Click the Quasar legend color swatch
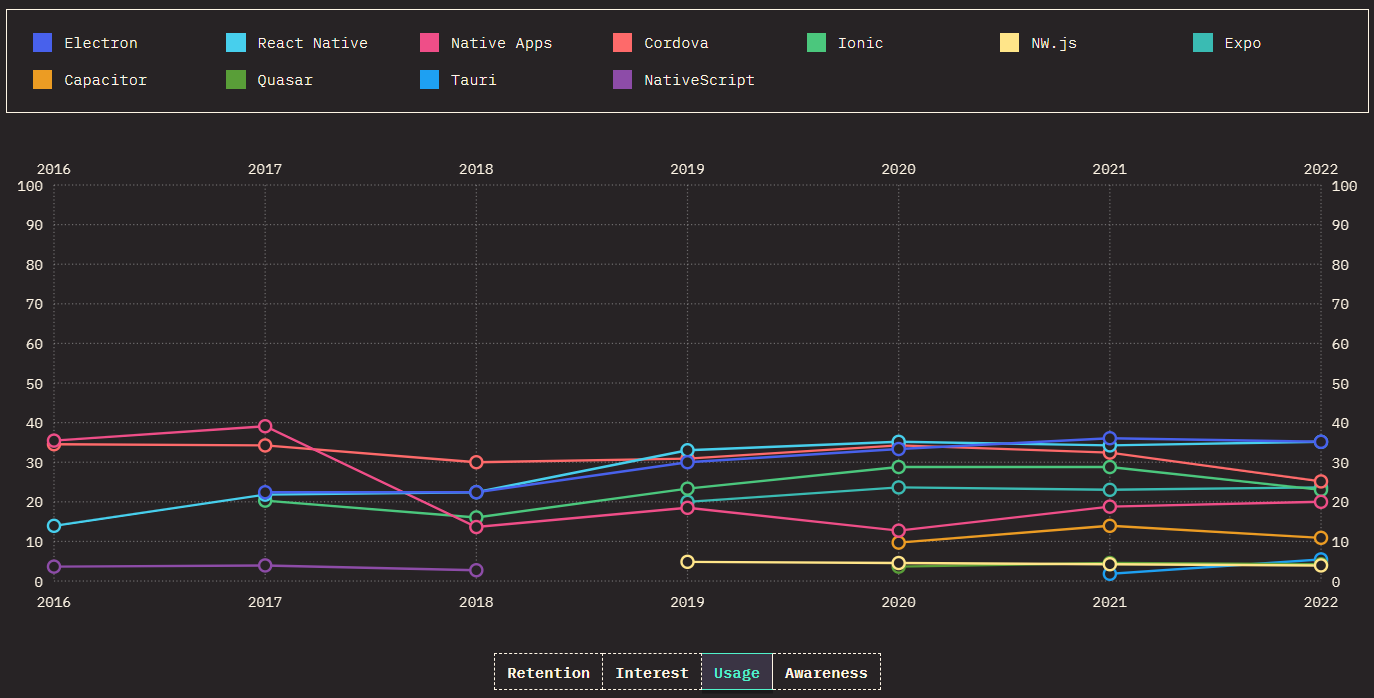The width and height of the screenshot is (1374, 698). [236, 80]
